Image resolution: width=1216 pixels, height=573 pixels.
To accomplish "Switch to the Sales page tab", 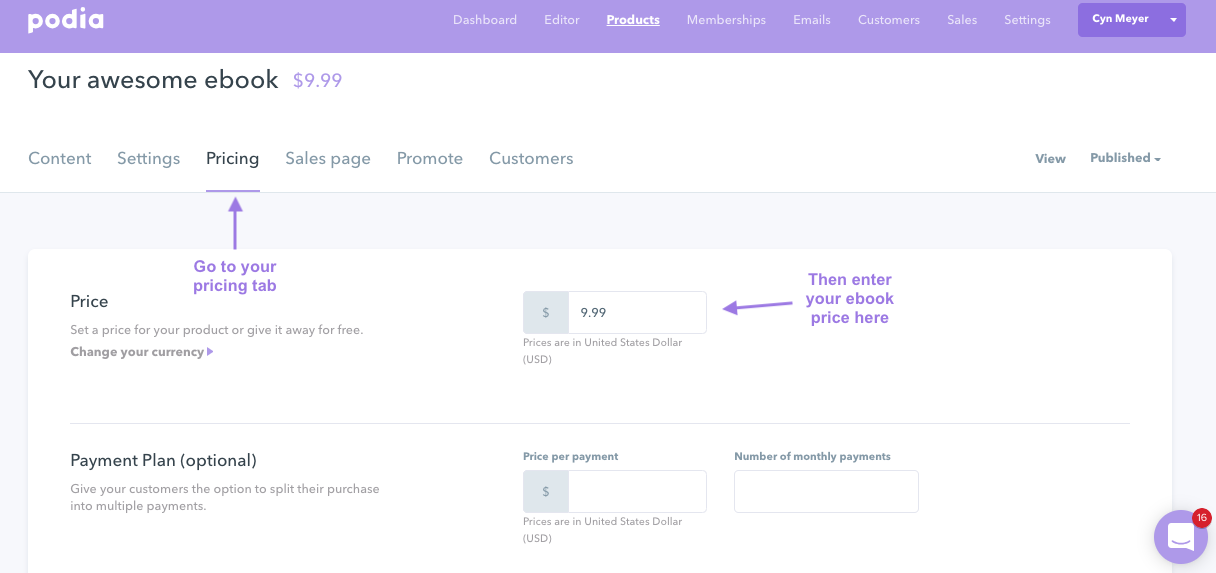I will click(328, 158).
